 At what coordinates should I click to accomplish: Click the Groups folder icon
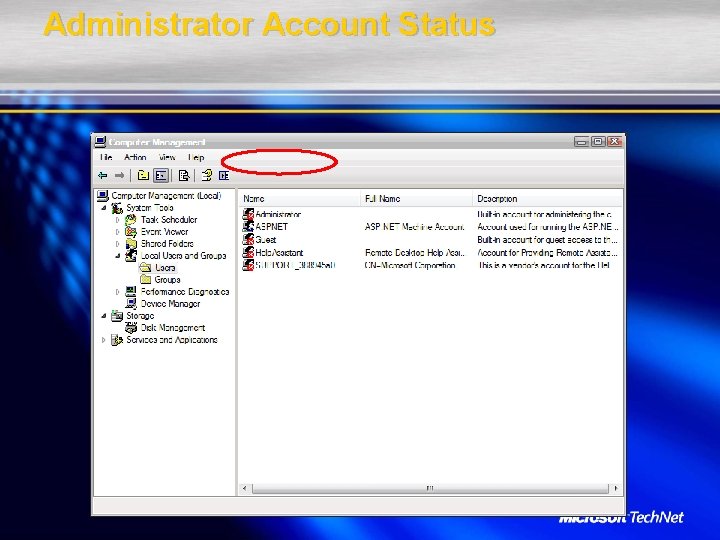click(x=146, y=279)
